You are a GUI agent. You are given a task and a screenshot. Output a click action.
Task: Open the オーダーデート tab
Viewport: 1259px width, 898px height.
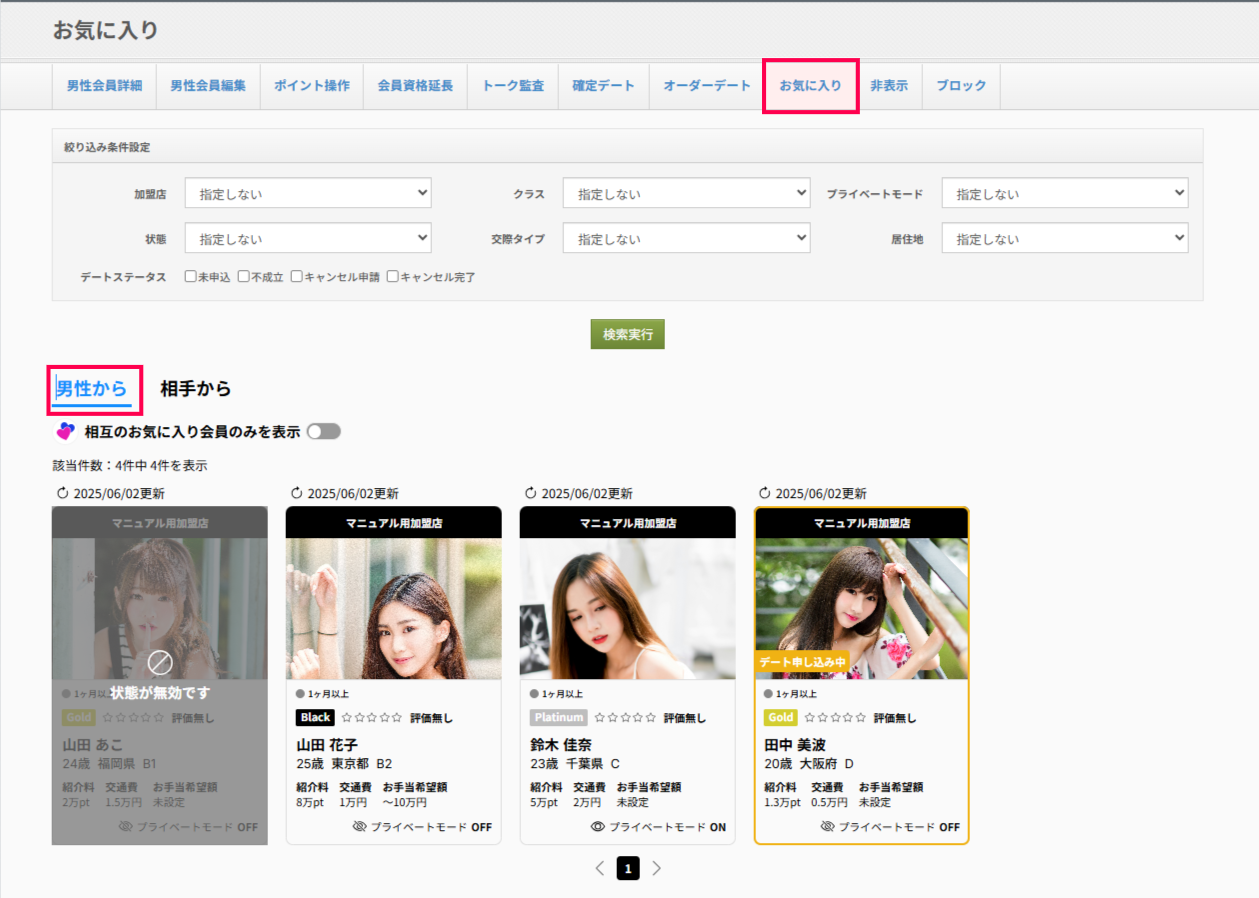pyautogui.click(x=707, y=86)
